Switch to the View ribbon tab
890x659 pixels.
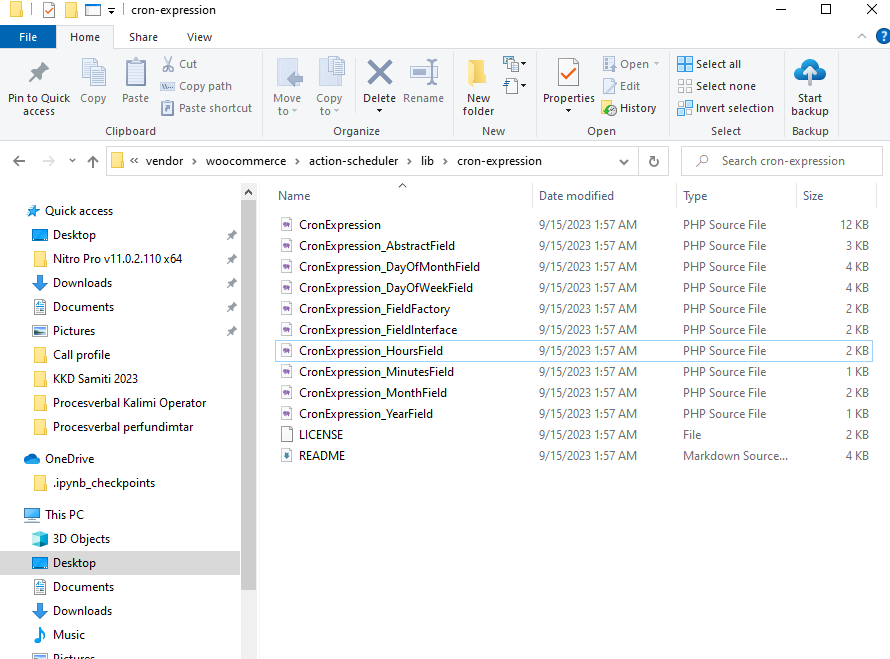pyautogui.click(x=199, y=37)
